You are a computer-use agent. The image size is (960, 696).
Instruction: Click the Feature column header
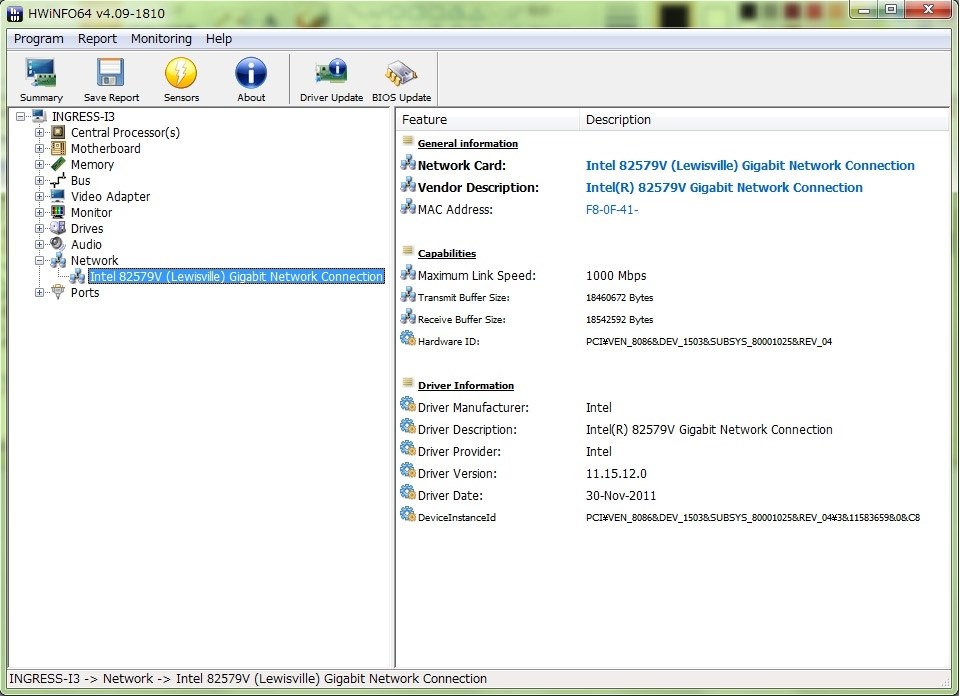click(x=487, y=119)
